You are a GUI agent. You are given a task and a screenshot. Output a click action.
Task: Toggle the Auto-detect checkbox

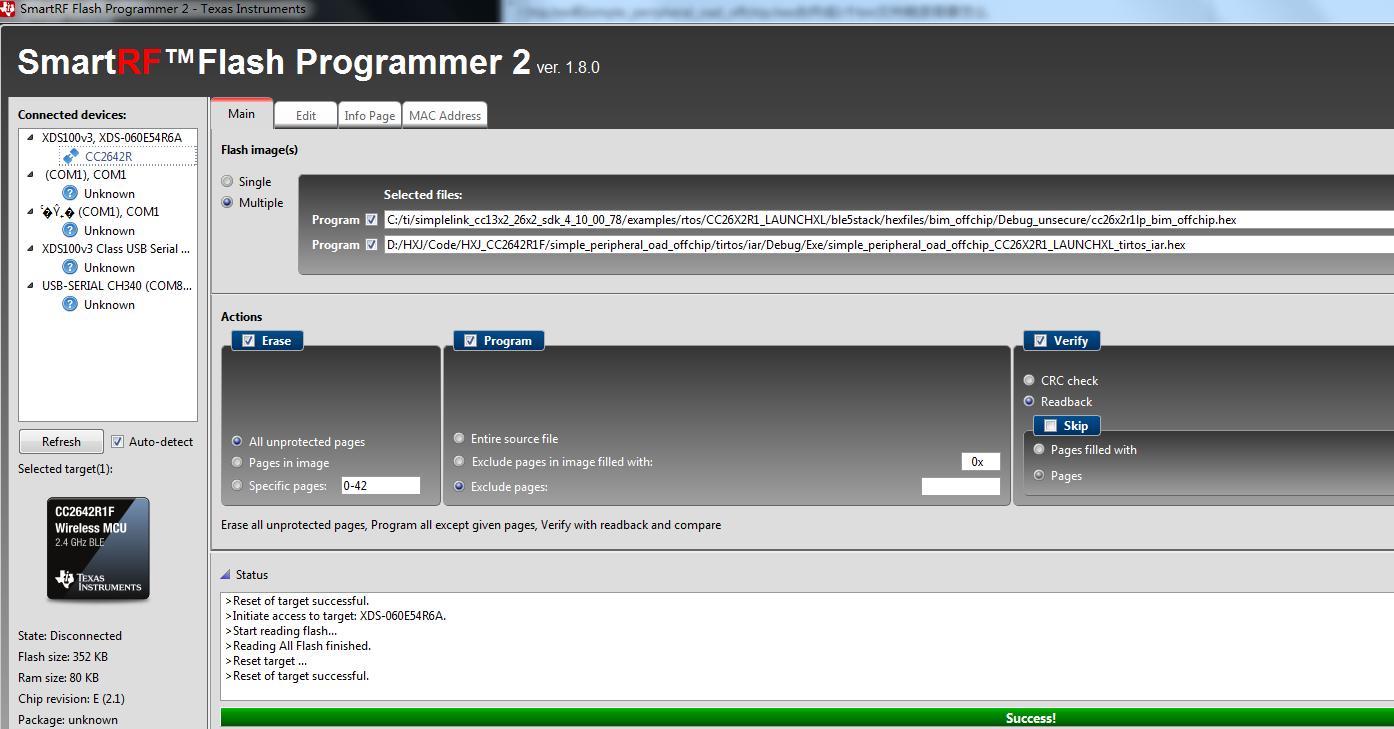coord(118,442)
